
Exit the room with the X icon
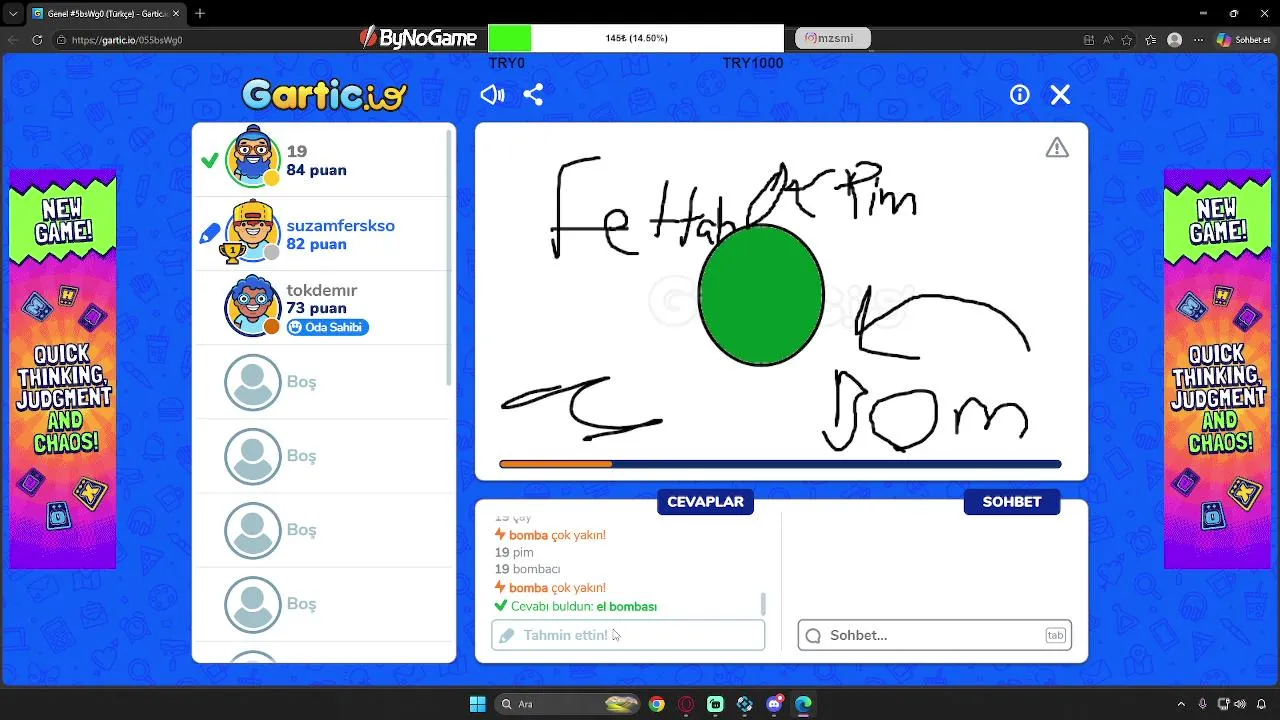point(1060,95)
